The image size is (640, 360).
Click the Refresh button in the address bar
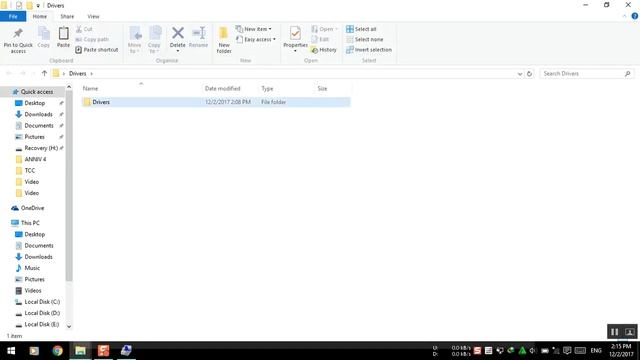point(529,74)
